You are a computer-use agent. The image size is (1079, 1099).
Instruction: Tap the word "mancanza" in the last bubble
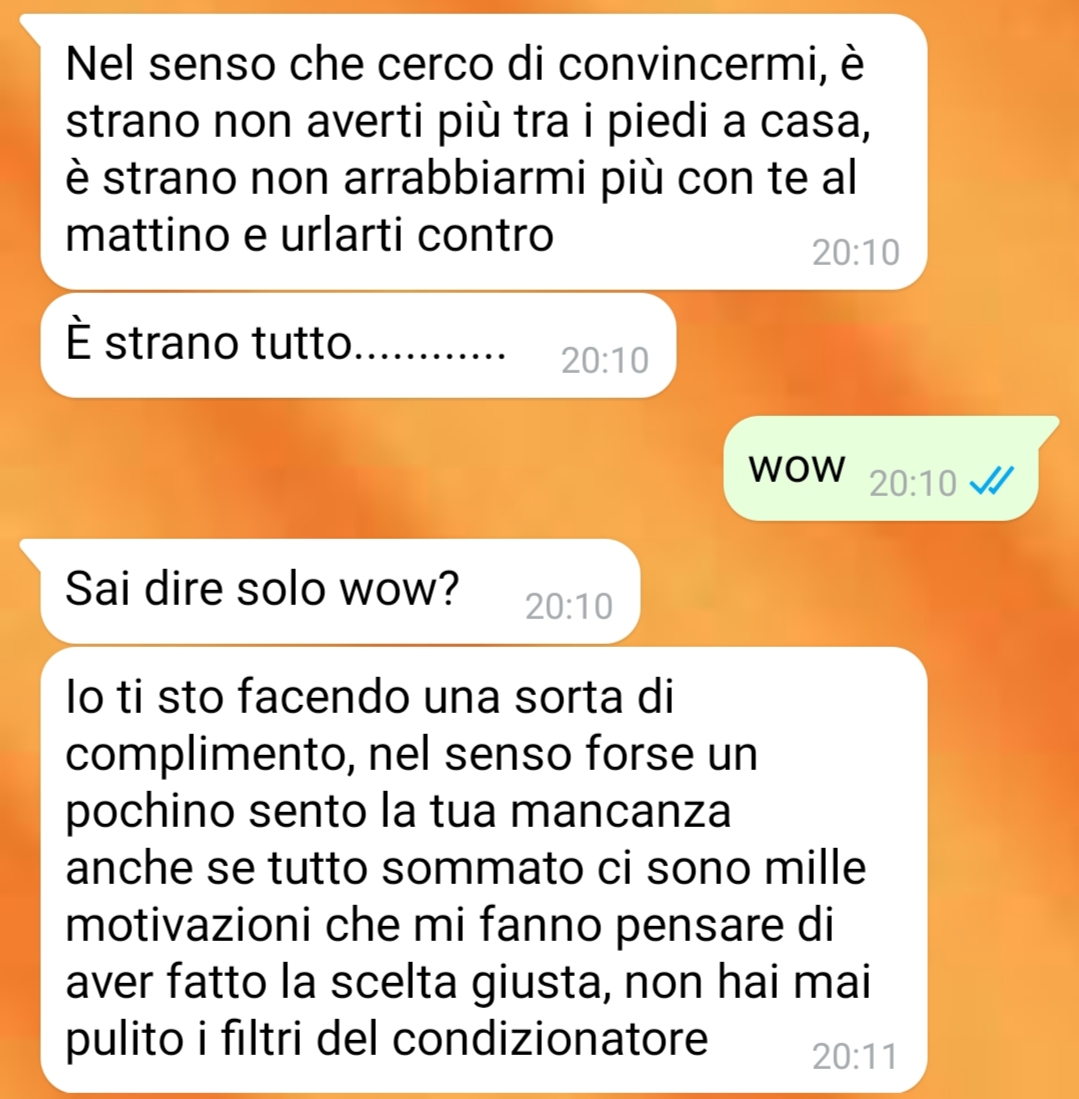[620, 812]
